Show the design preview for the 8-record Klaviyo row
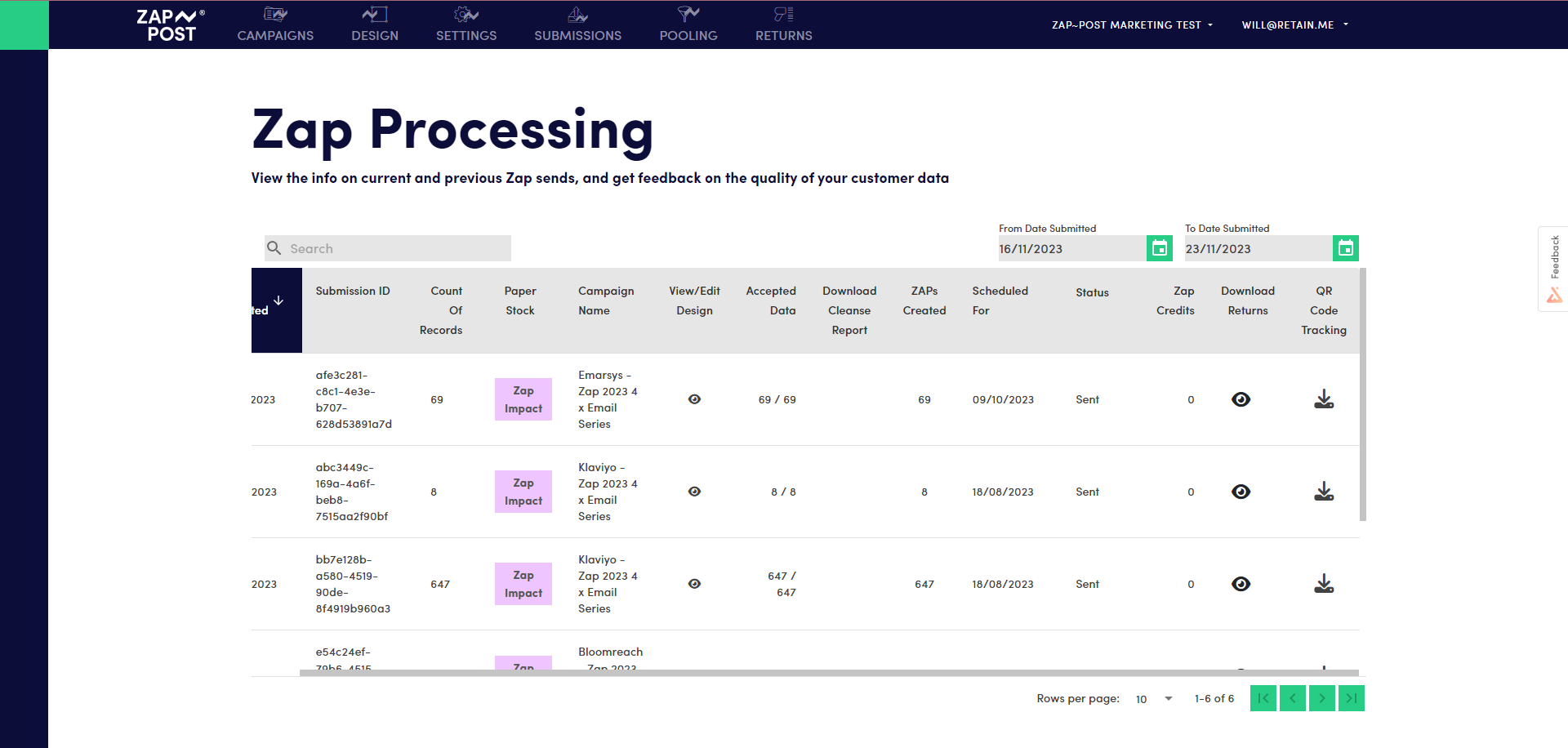1568x748 pixels. 694,492
